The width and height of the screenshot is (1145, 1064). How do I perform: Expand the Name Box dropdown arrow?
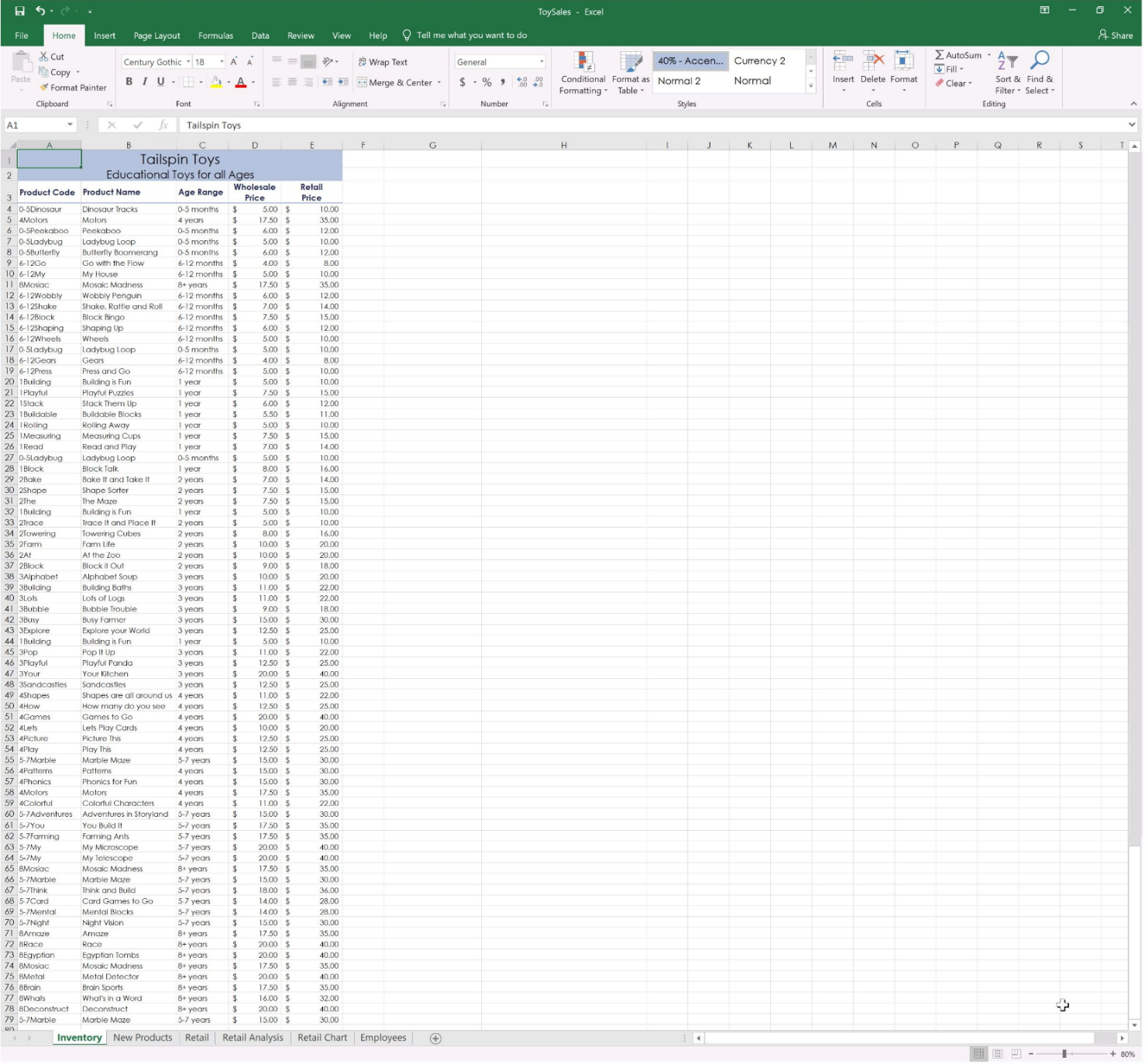[x=70, y=125]
